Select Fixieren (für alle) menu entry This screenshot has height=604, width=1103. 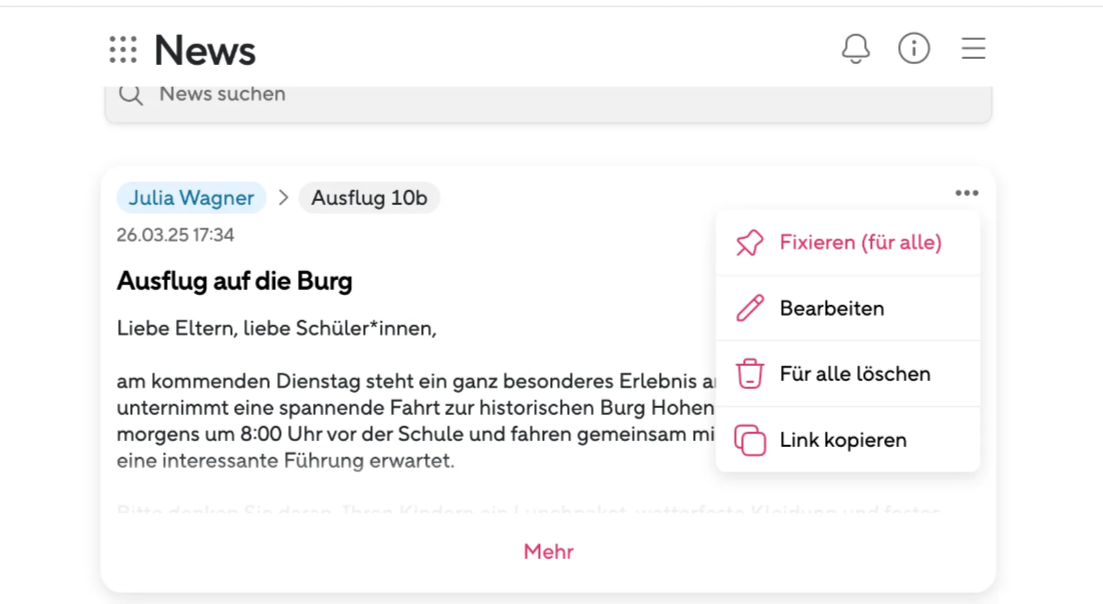848,243
